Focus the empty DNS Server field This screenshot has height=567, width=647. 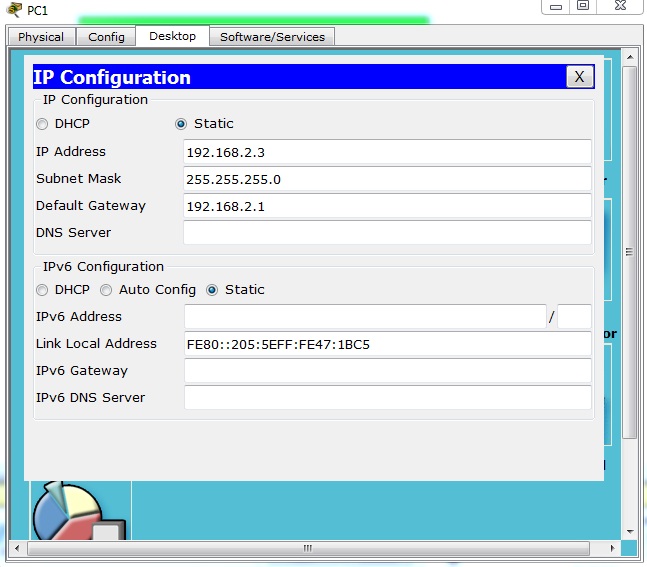click(387, 233)
